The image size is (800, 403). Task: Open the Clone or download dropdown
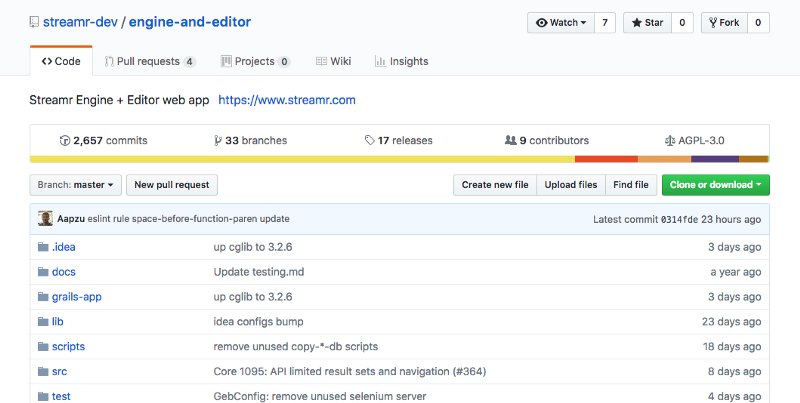pyautogui.click(x=716, y=185)
